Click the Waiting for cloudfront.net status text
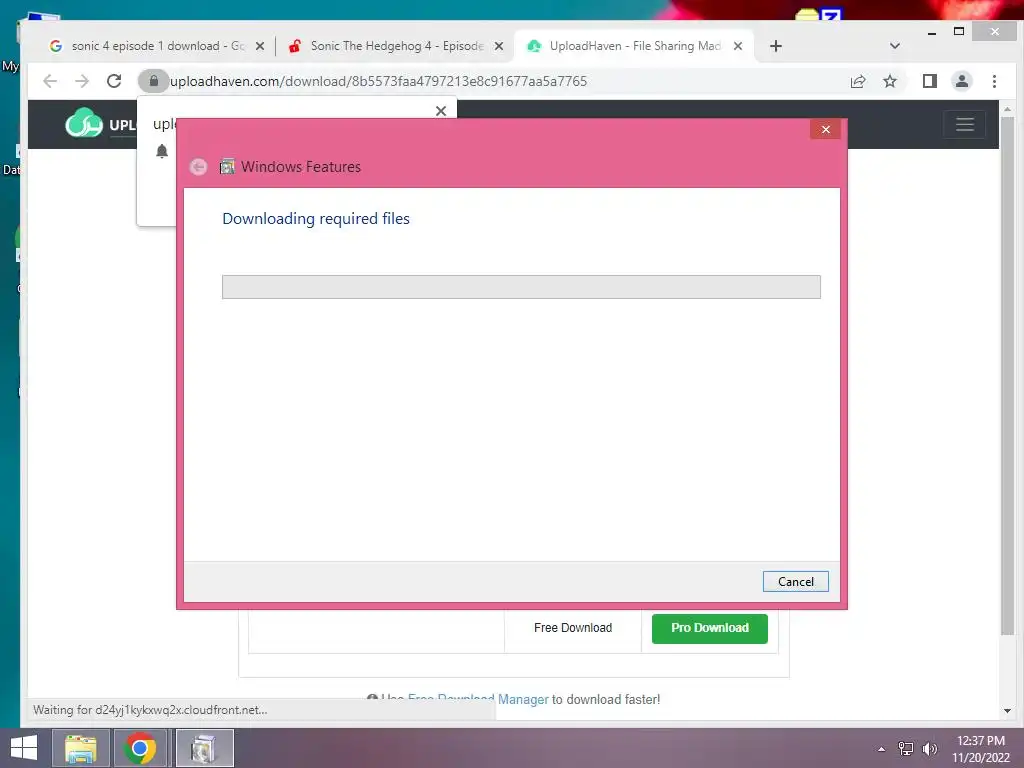 click(x=150, y=710)
